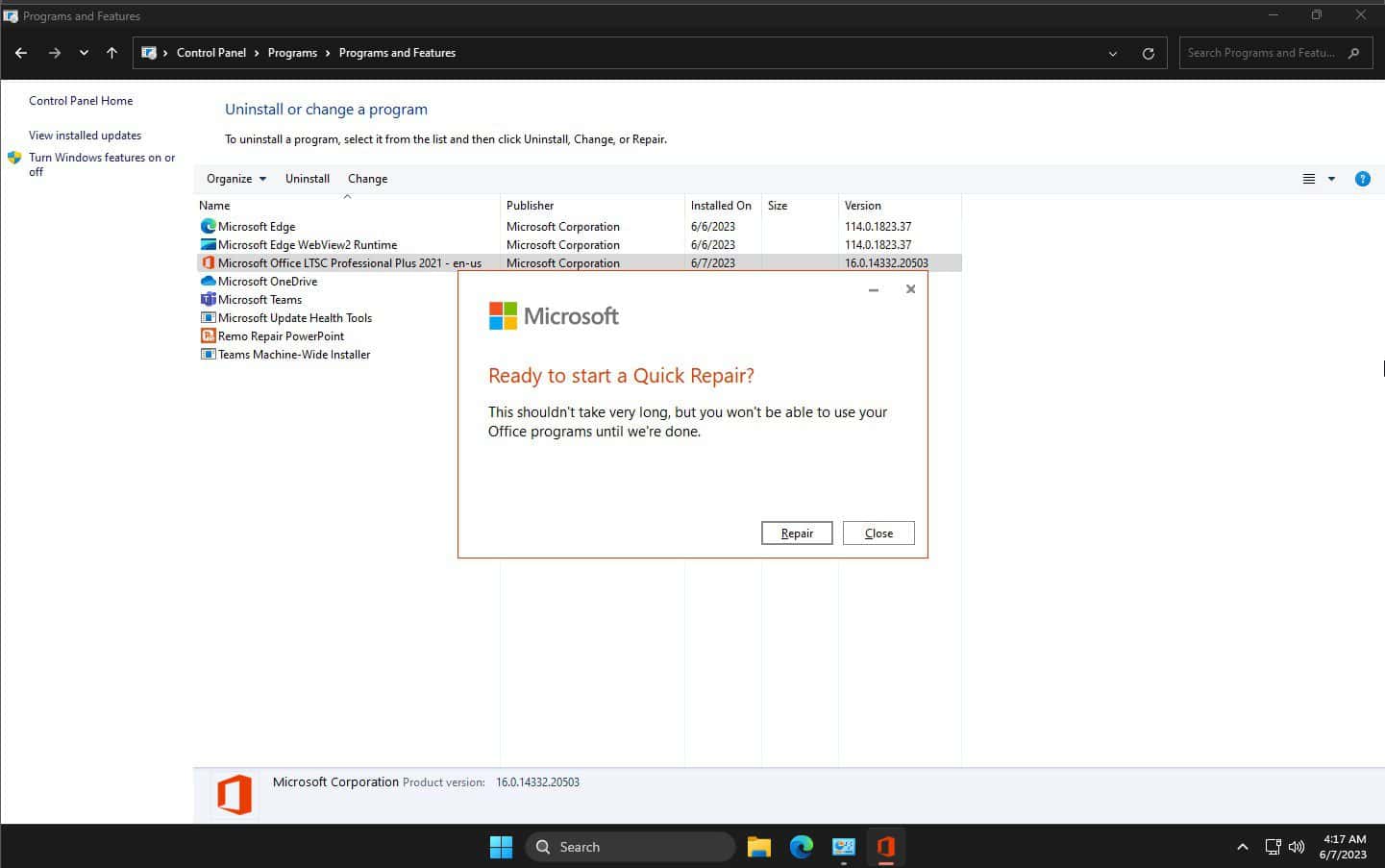Image resolution: width=1385 pixels, height=868 pixels.
Task: Show hidden tray icons chevron
Action: 1242,847
